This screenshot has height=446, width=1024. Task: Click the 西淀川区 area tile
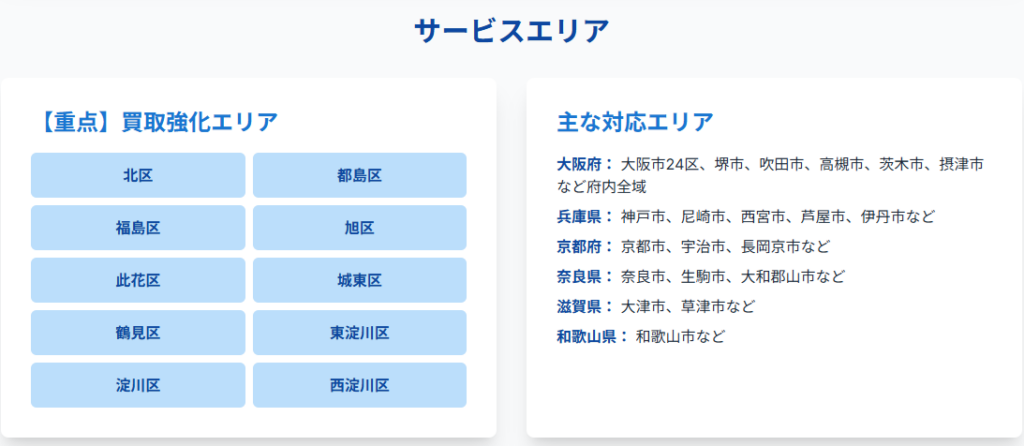359,385
